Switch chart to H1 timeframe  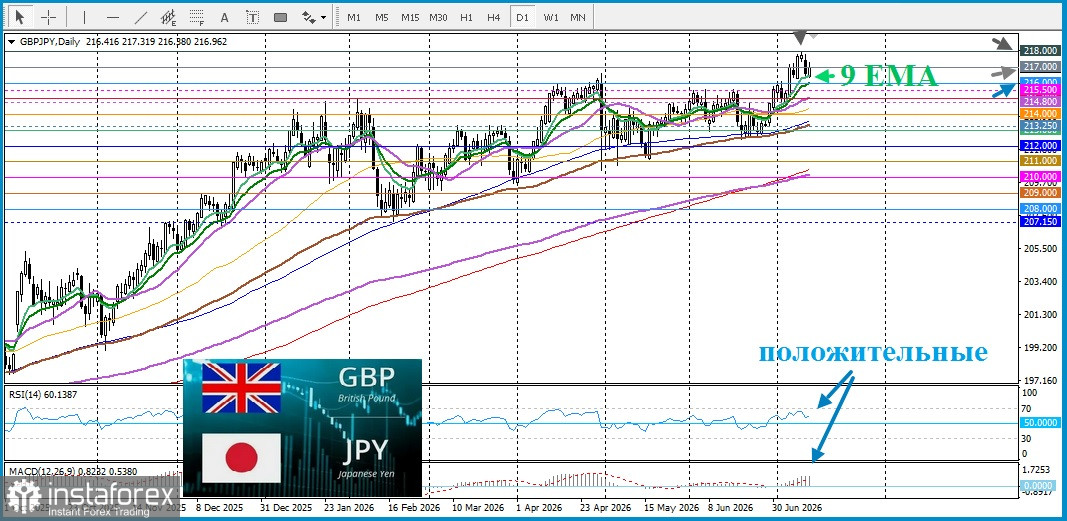tap(466, 18)
